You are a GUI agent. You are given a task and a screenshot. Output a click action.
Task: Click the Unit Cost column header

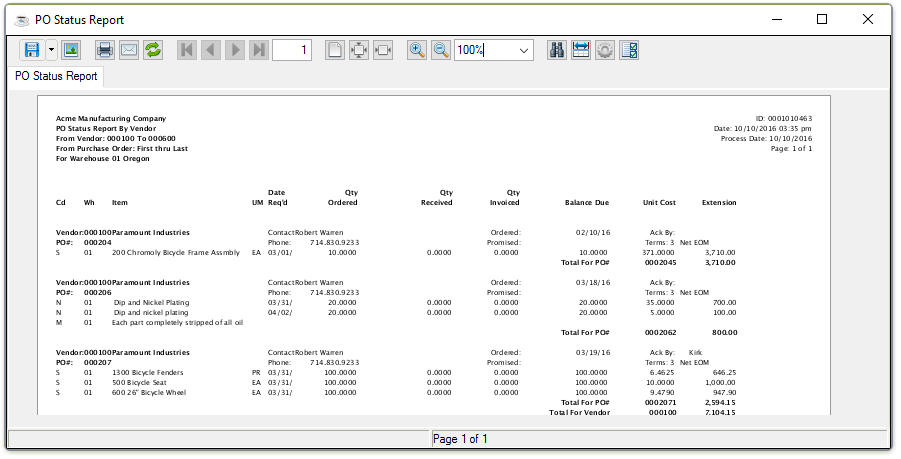click(659, 203)
